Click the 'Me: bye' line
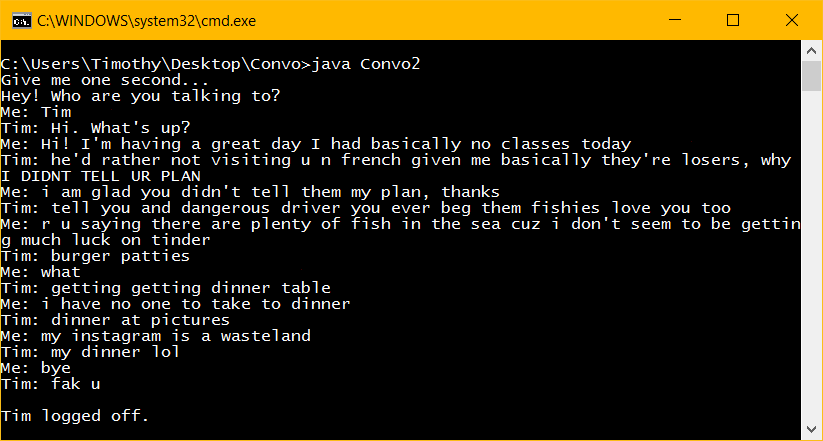Viewport: 823px width, 441px height. [36, 368]
